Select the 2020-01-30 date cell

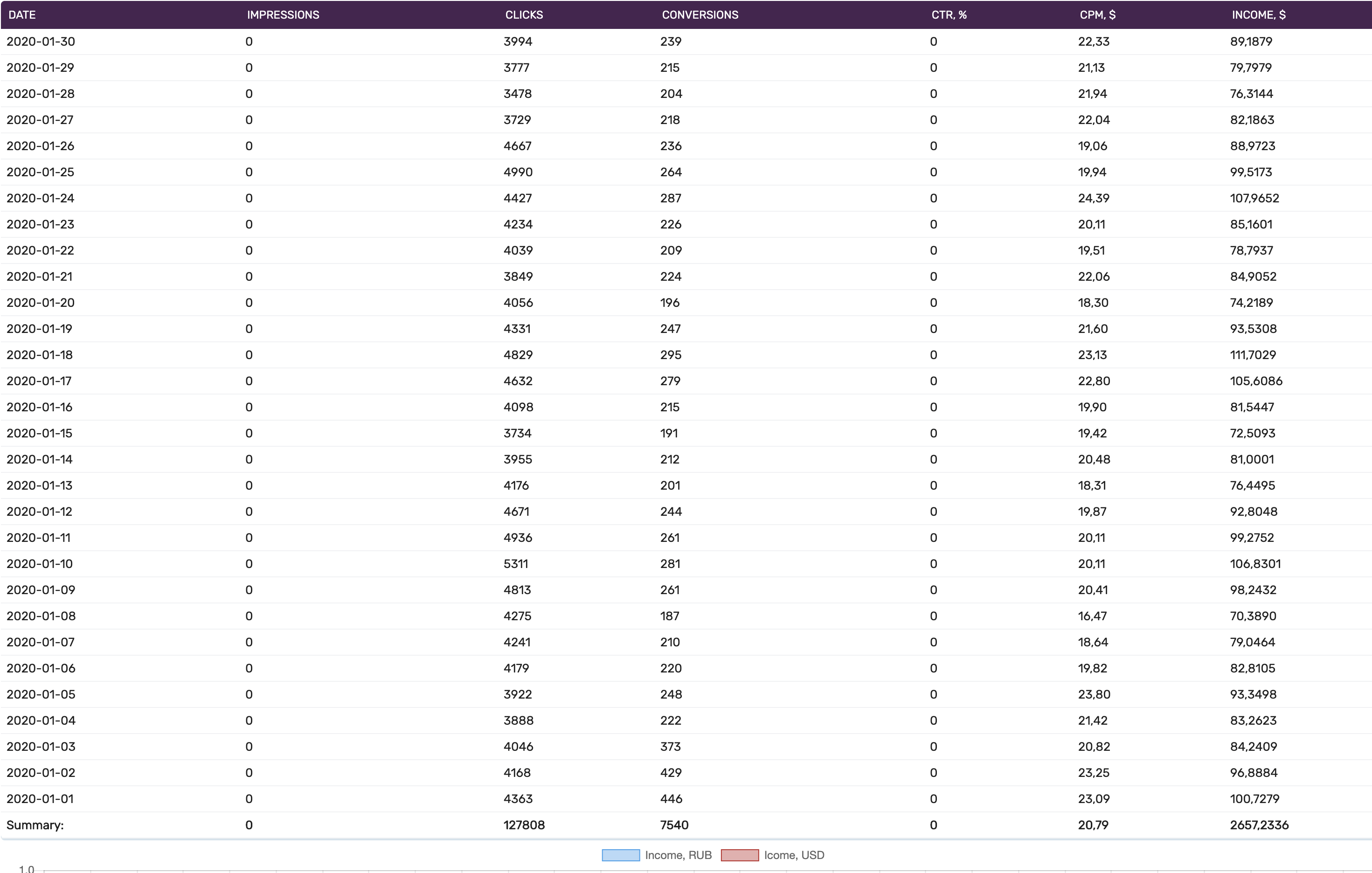click(41, 42)
